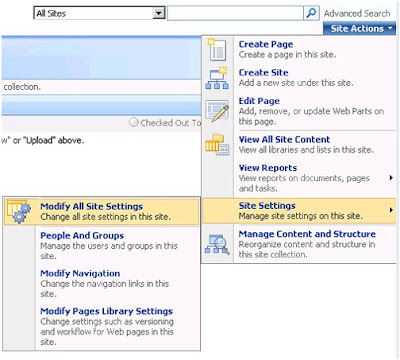
Task: Click the magnifying glass search icon
Action: point(311,13)
